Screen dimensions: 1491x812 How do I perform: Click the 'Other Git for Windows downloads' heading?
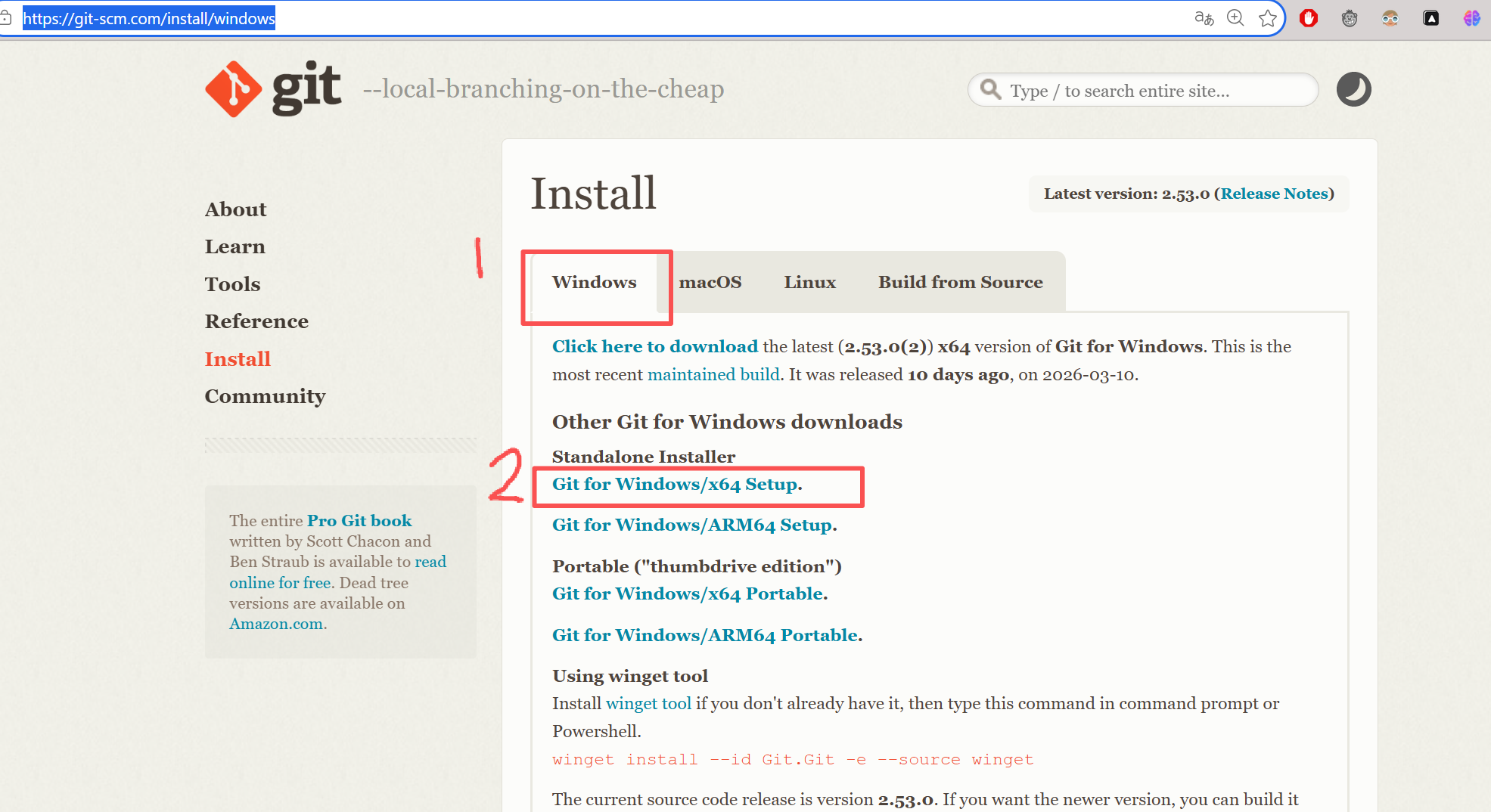[x=727, y=421]
